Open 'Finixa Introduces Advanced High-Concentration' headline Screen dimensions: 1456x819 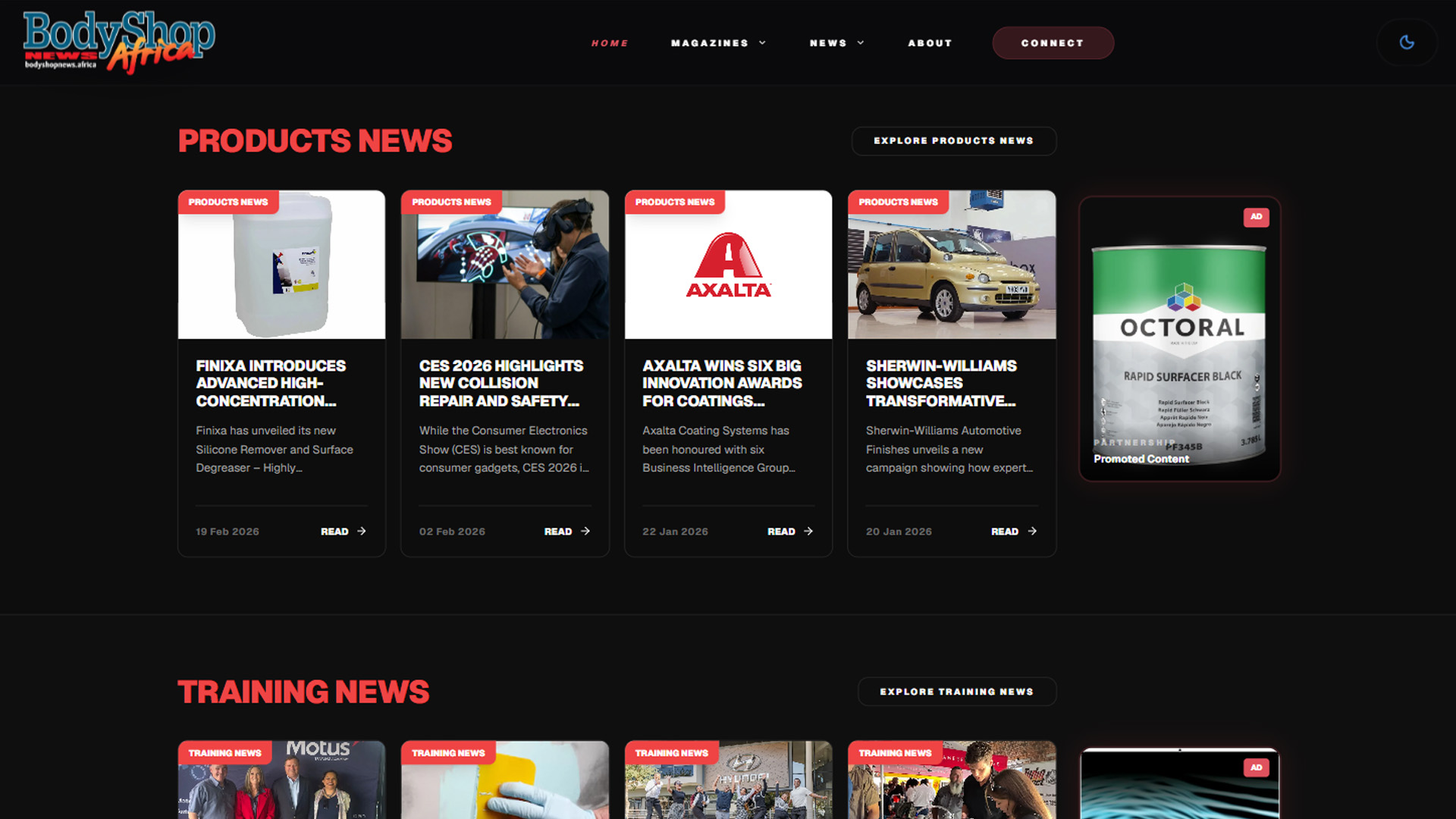[x=271, y=383]
